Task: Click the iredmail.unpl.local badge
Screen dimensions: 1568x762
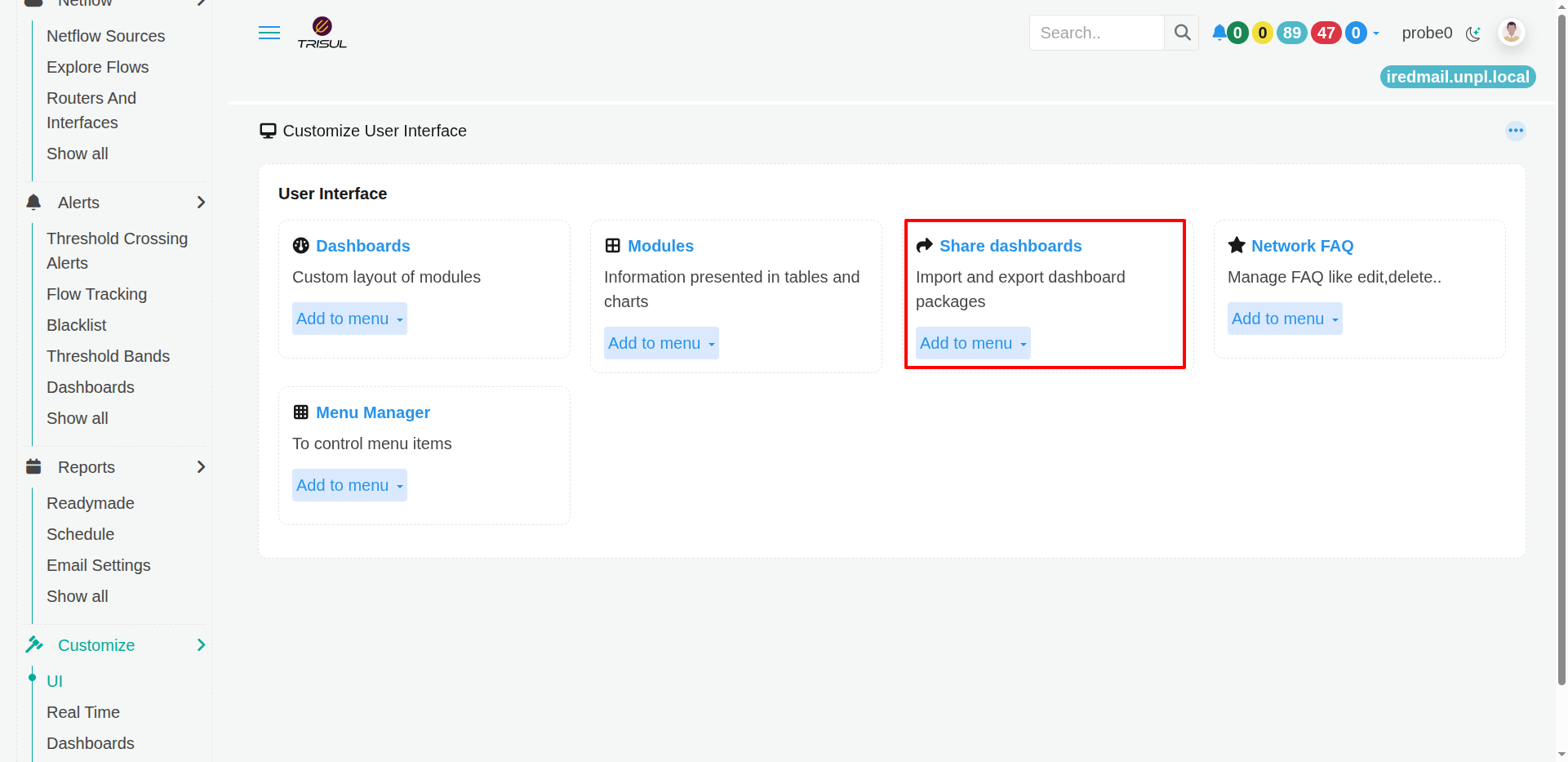Action: tap(1458, 77)
